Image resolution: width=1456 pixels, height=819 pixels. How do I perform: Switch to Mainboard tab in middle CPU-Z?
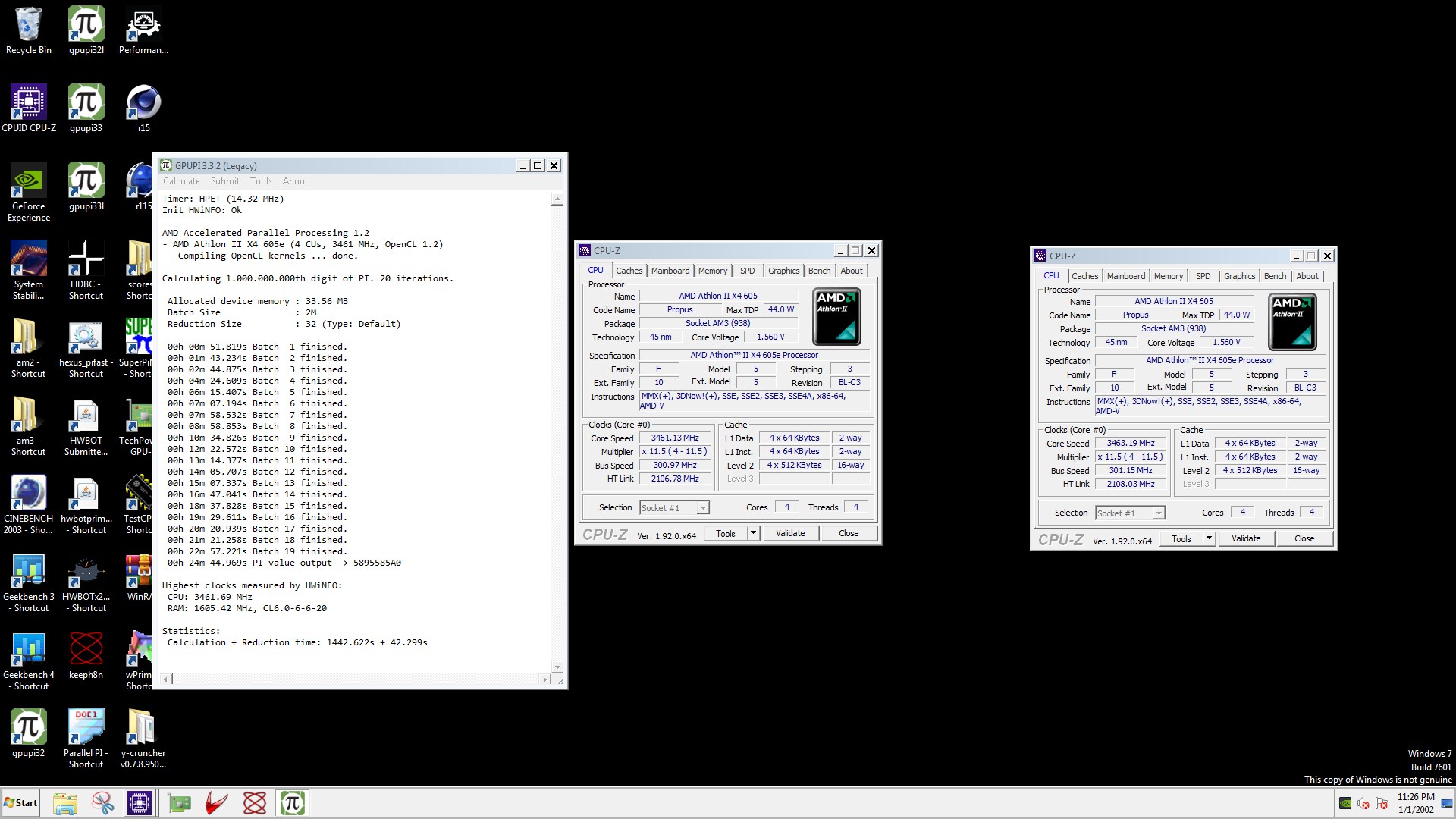pyautogui.click(x=670, y=271)
